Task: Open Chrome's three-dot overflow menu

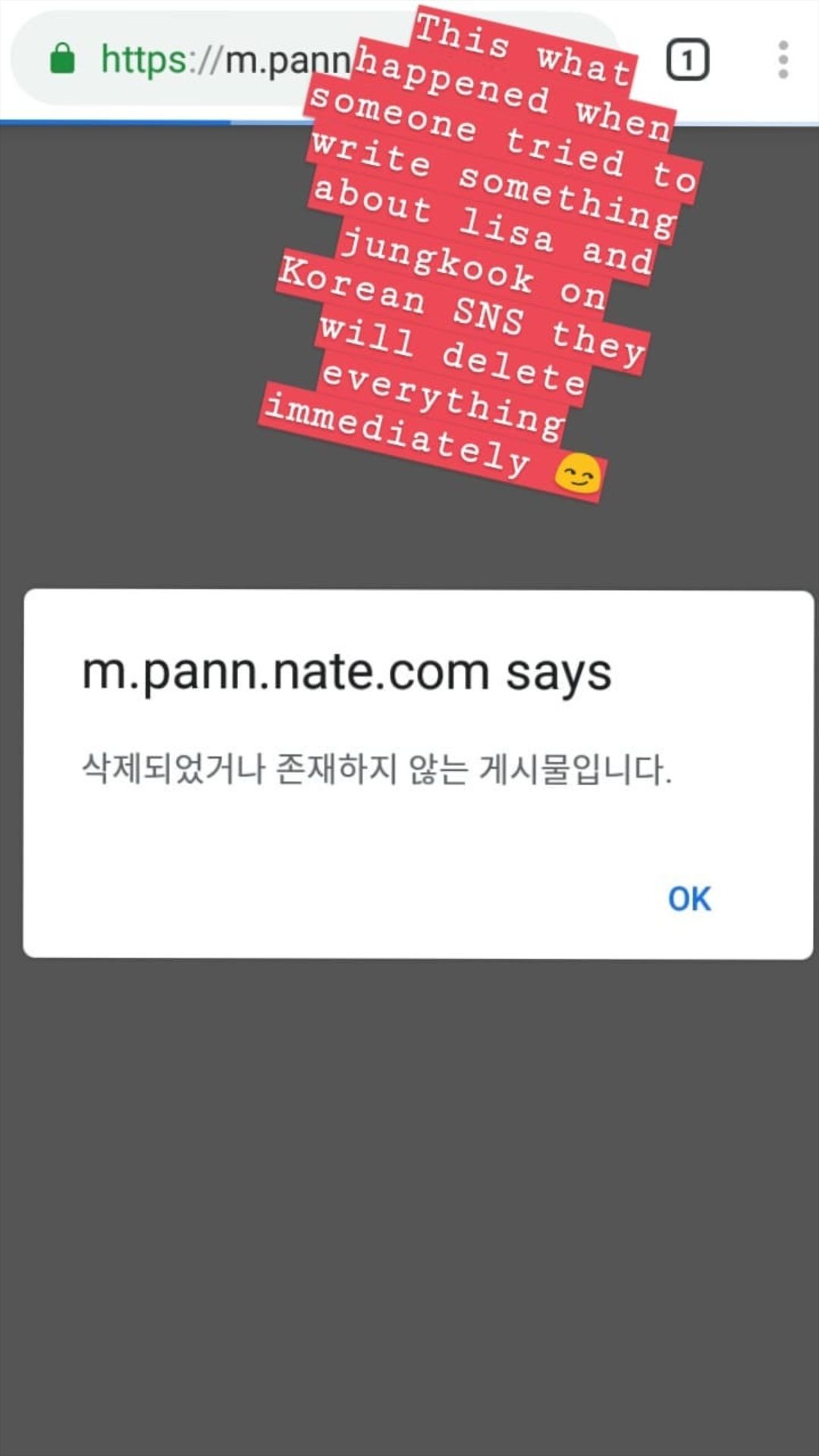Action: point(783,59)
